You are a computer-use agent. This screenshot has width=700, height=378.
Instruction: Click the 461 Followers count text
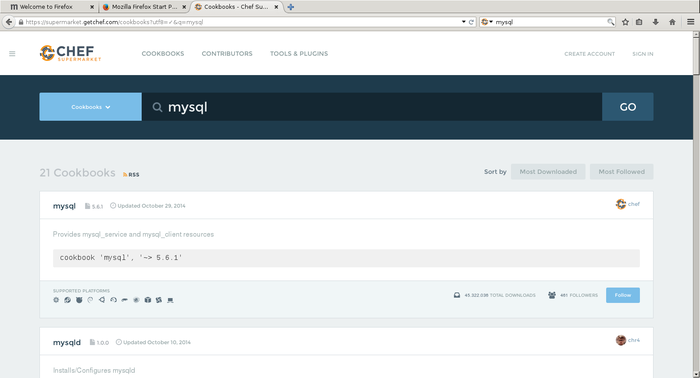click(x=579, y=295)
